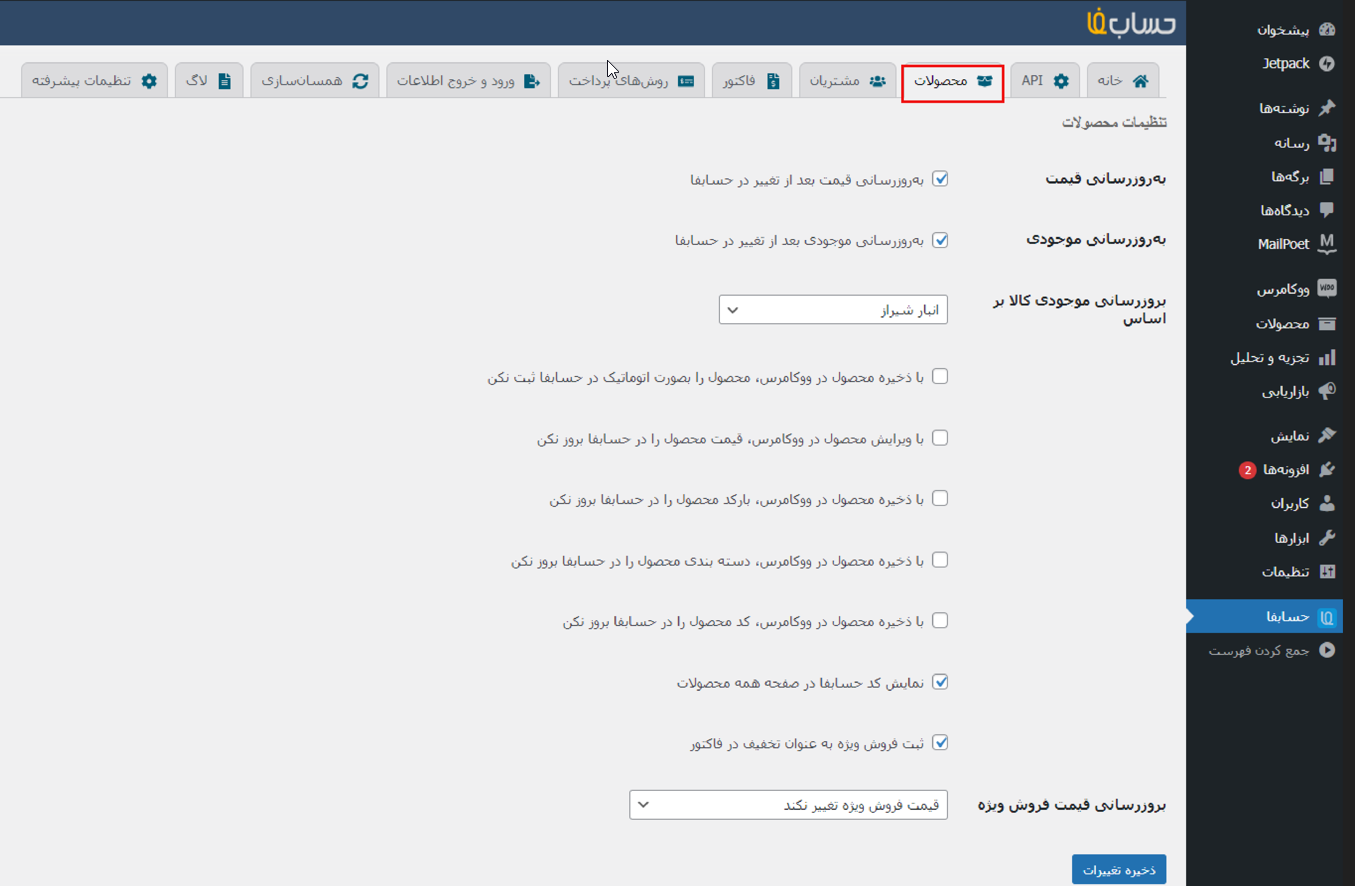Click the invoice icon on فاکتور tab

point(773,81)
